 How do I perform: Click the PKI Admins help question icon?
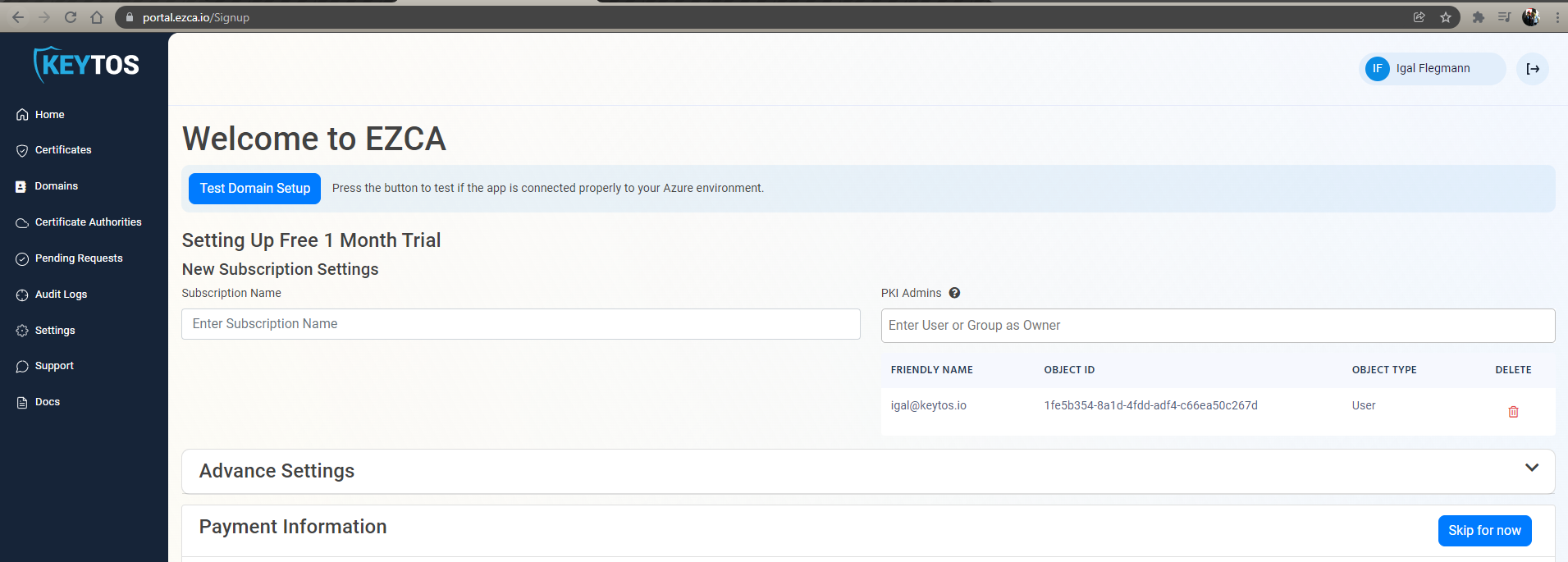(x=954, y=293)
